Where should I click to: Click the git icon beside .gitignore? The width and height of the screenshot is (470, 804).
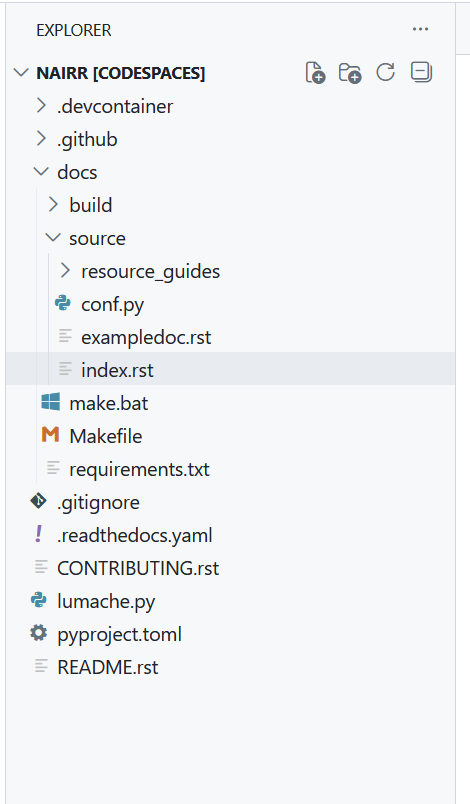(38, 501)
